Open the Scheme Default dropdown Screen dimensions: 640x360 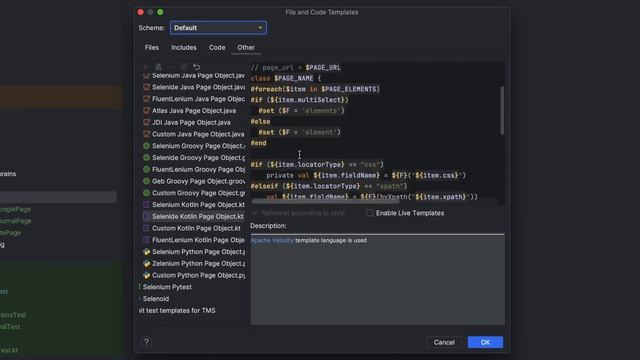point(218,28)
